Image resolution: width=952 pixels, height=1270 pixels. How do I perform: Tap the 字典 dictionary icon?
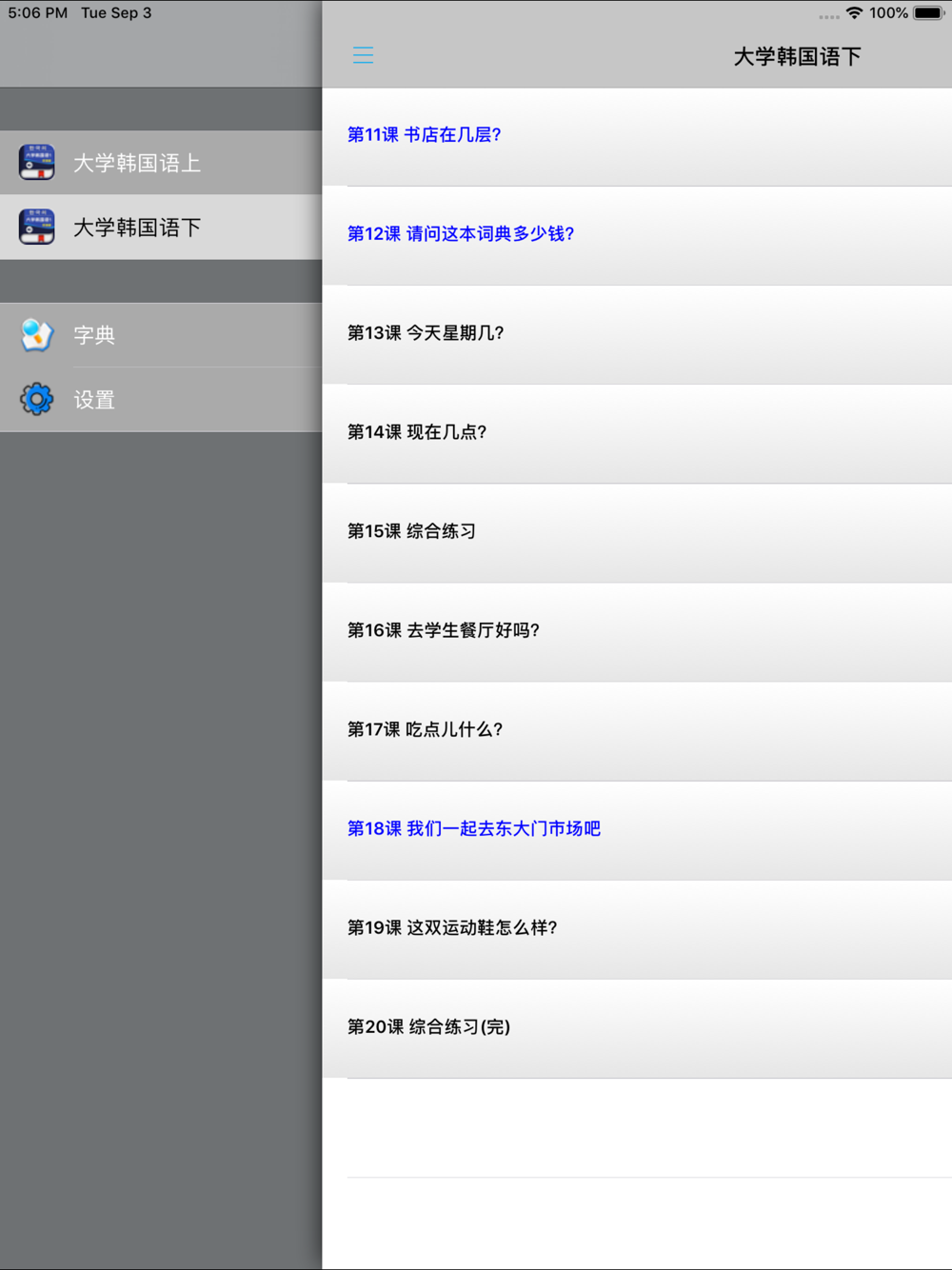click(x=37, y=335)
